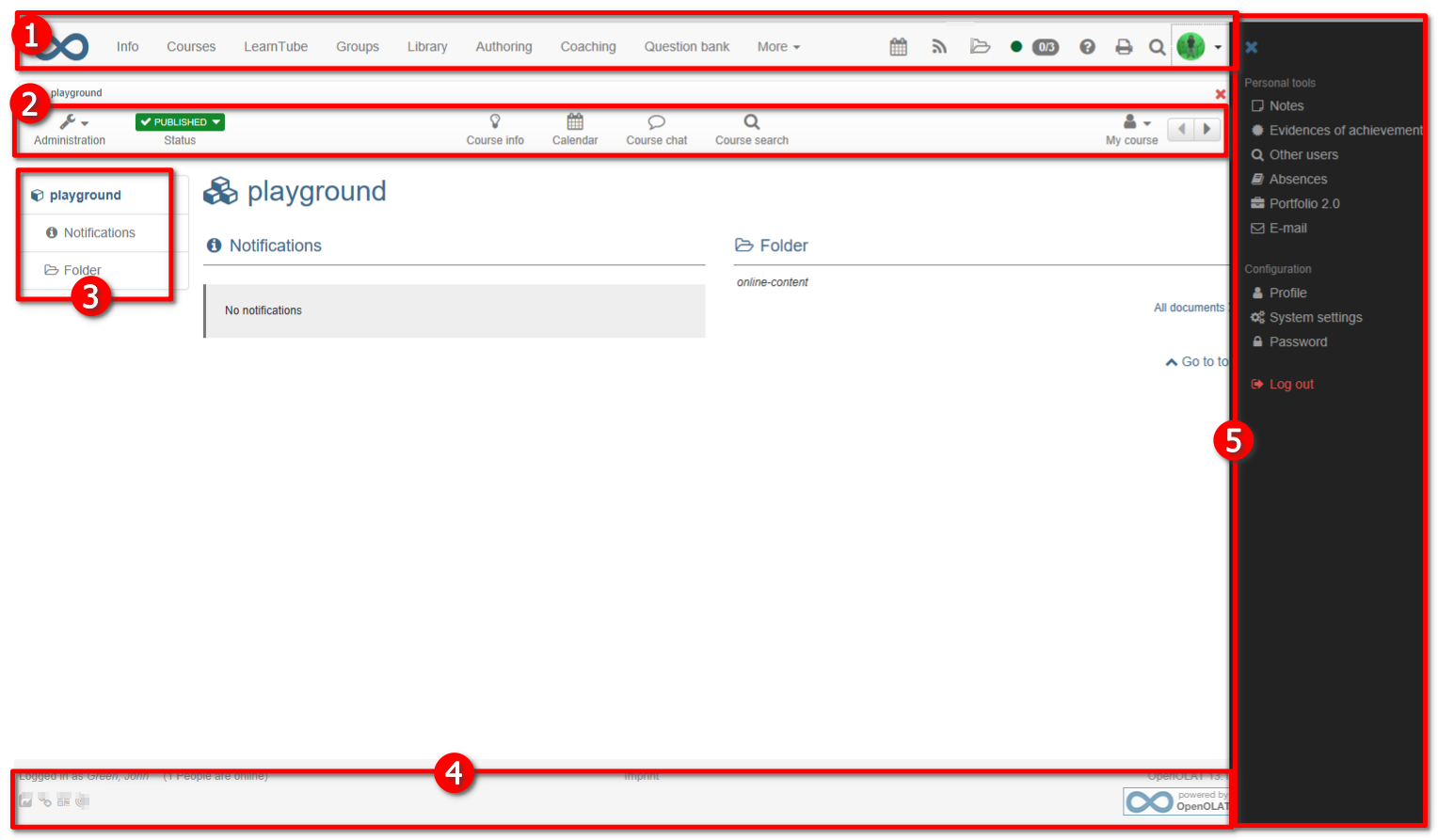Click the Course info lightbulb icon
This screenshot has width=1438, height=840.
click(x=495, y=122)
